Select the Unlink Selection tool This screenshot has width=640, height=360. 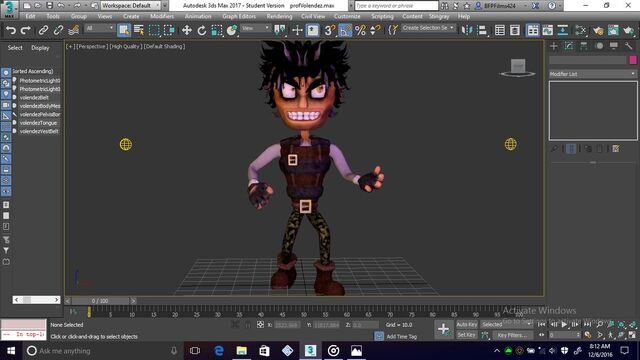58,30
